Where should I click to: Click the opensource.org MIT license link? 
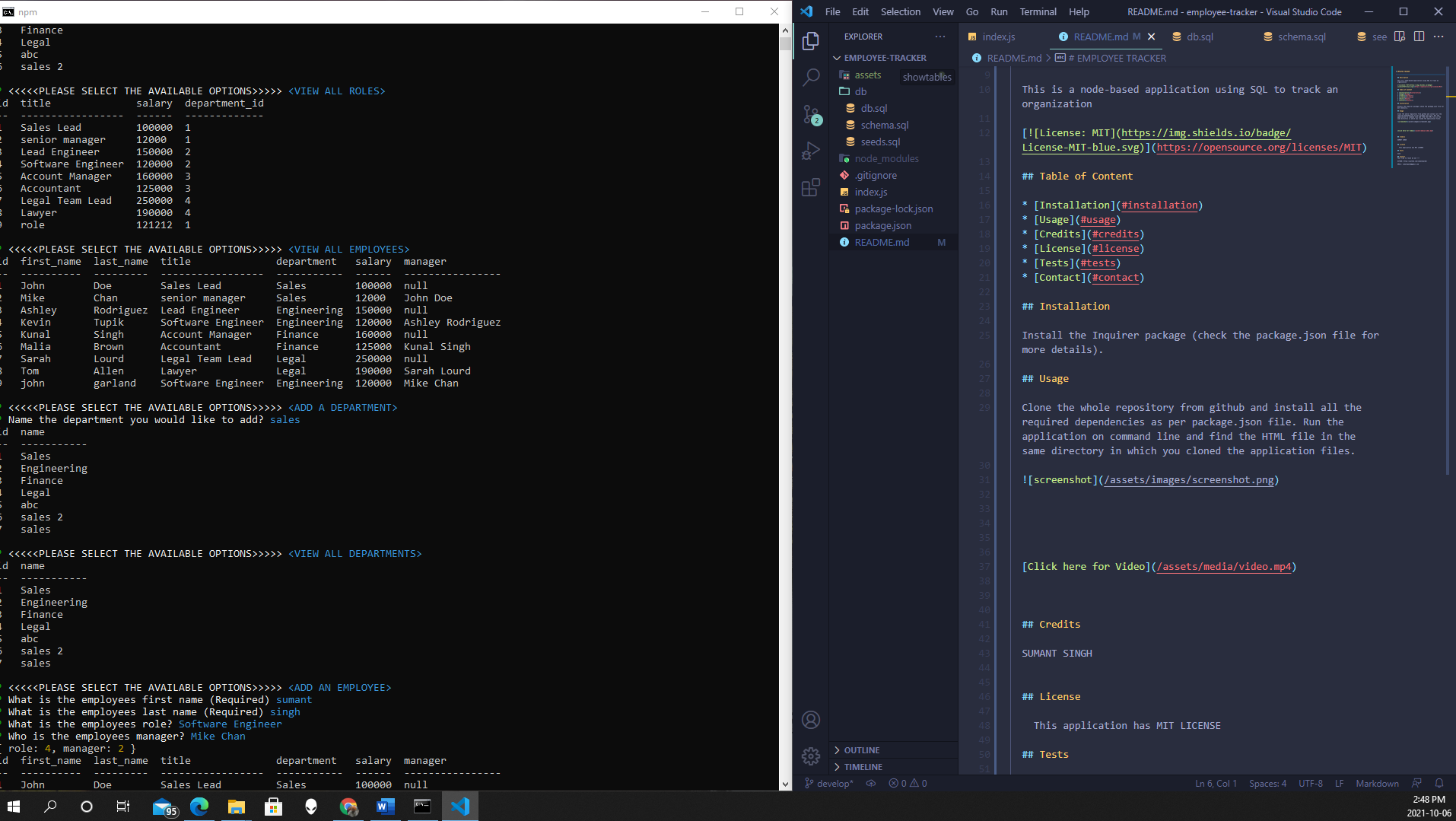point(1259,147)
